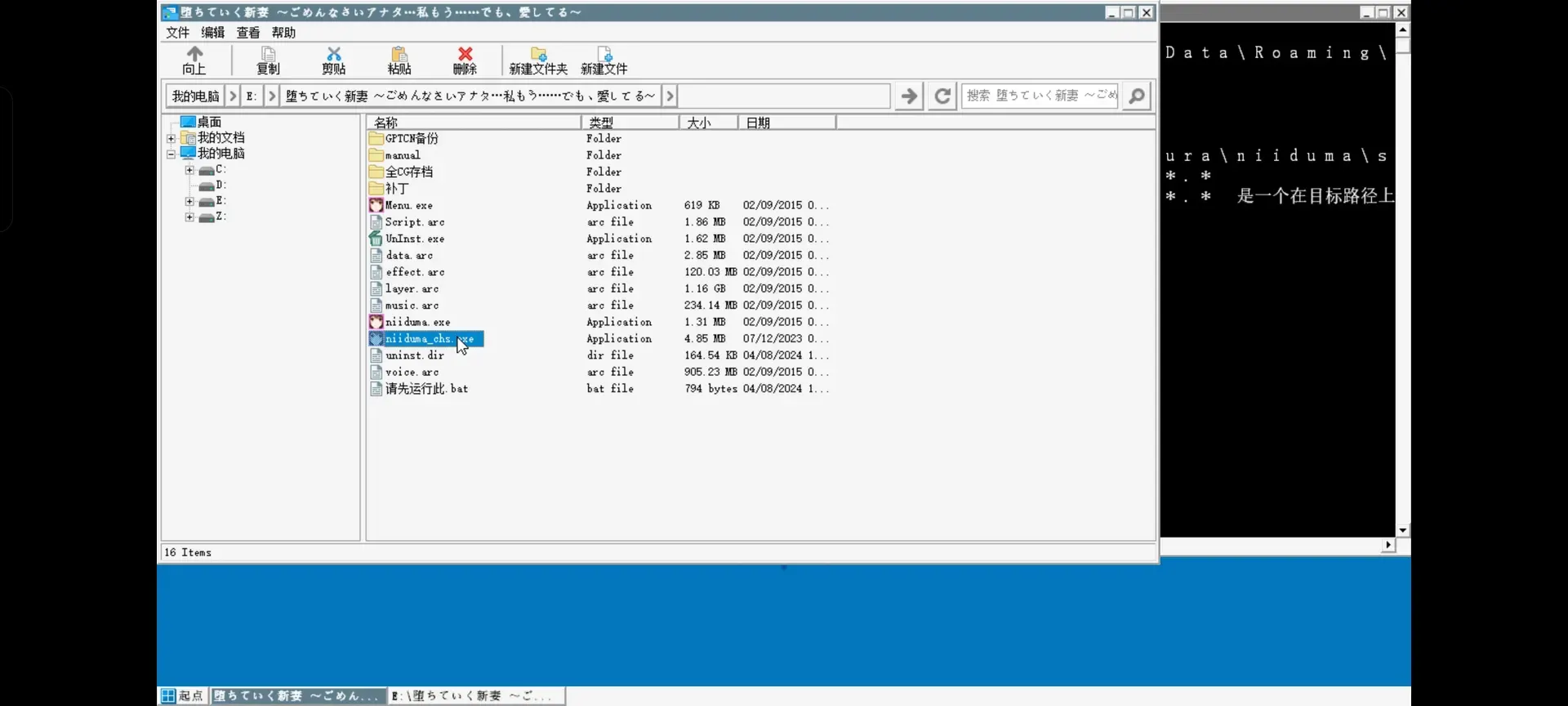Screen dimensions: 1568x706
Task: Create a folder with 新建文件夹 icon
Action: point(538,54)
